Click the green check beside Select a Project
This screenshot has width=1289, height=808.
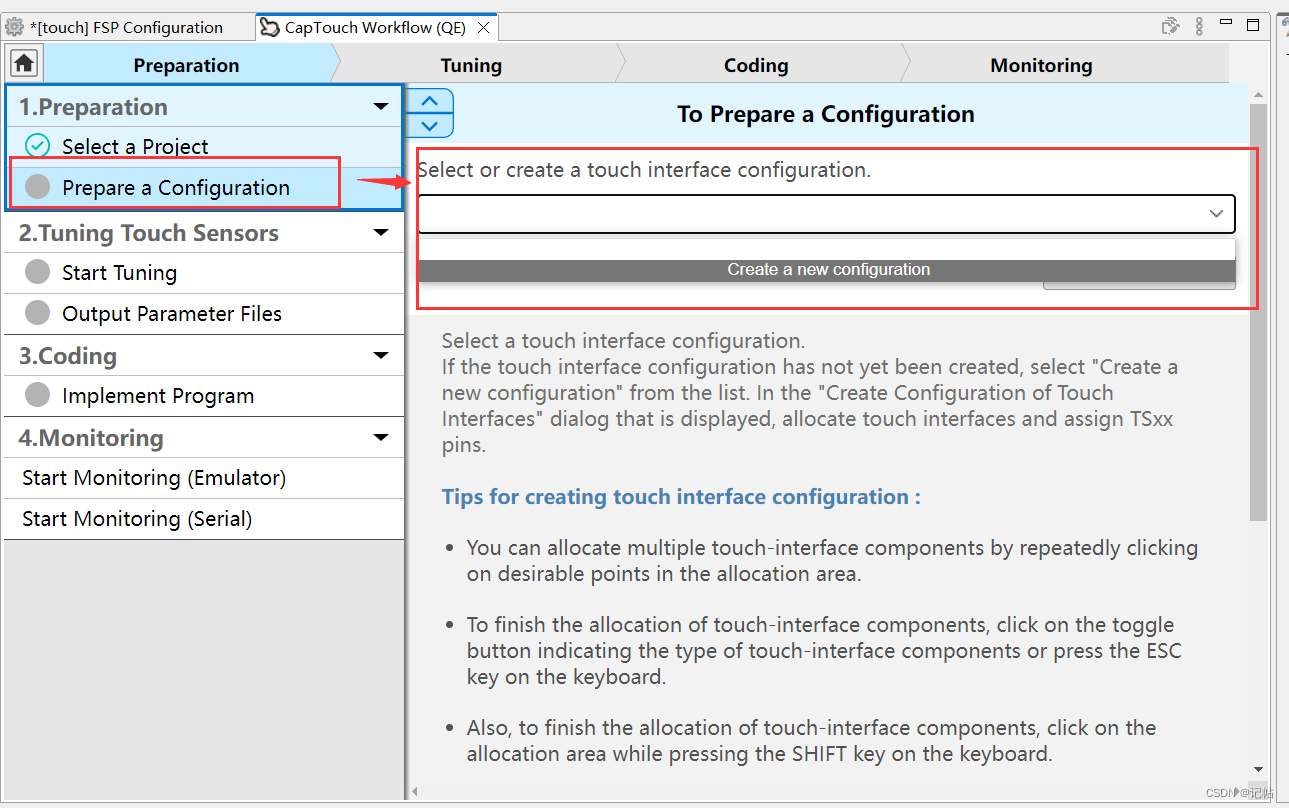37,146
